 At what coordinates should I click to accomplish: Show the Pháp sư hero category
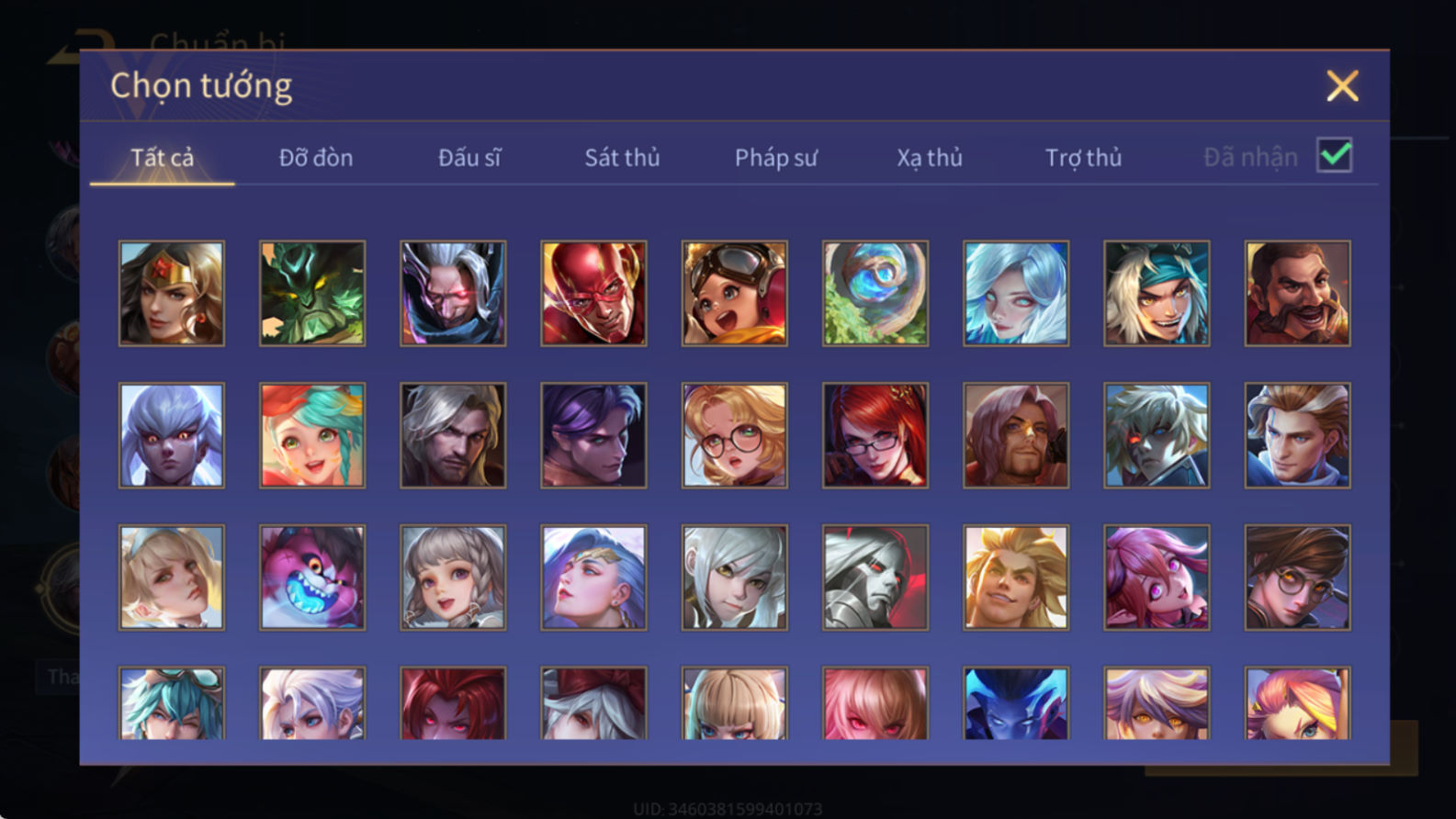click(775, 158)
